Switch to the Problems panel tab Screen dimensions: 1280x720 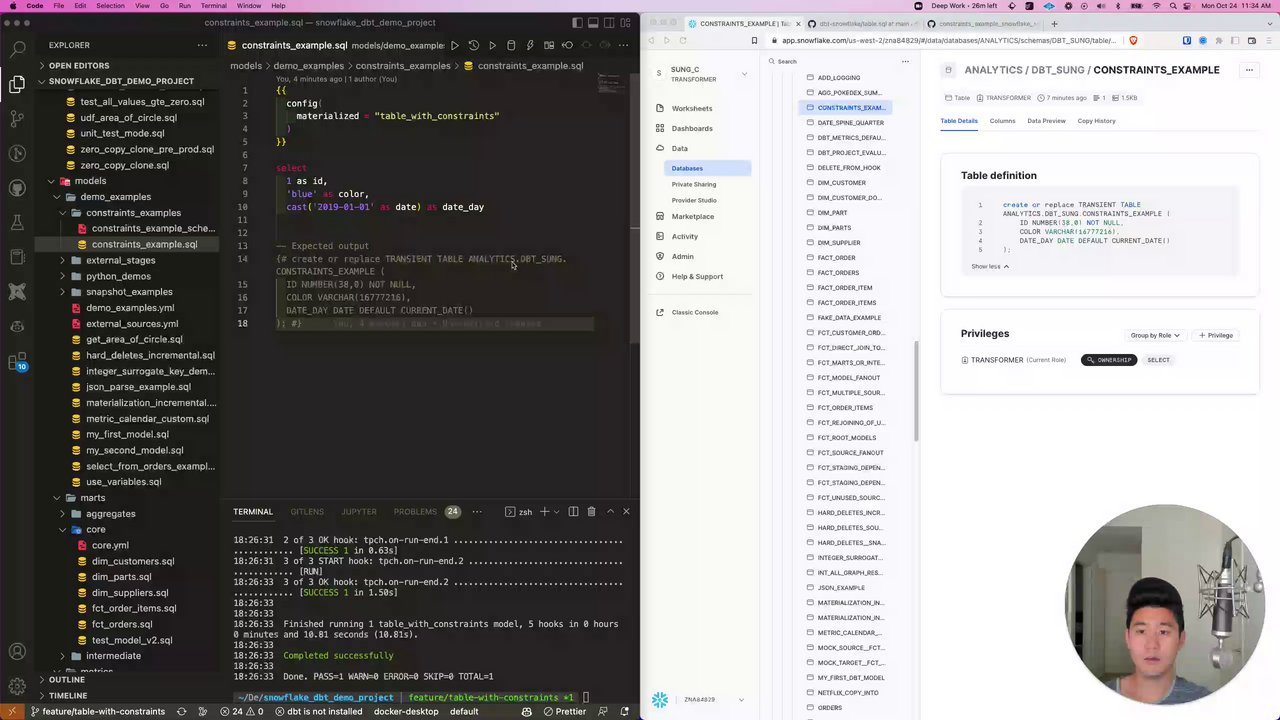[x=415, y=512]
